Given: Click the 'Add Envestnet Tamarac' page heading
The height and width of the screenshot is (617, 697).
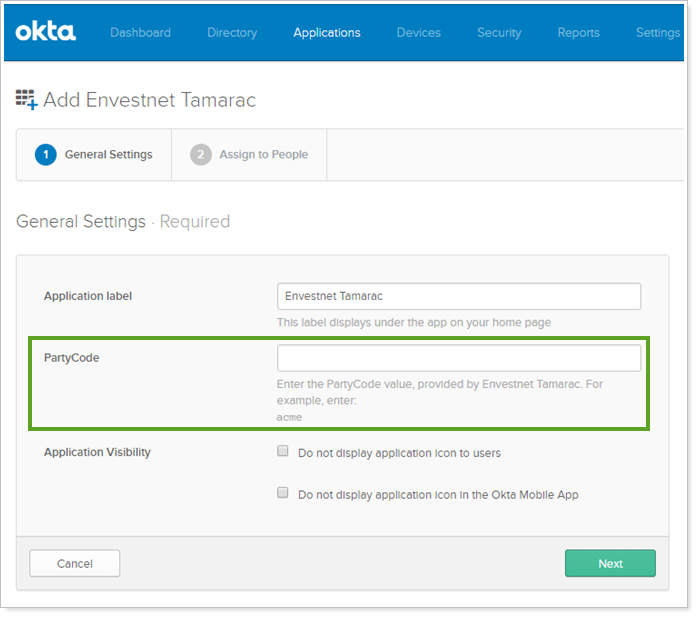Looking at the screenshot, I should click(150, 100).
